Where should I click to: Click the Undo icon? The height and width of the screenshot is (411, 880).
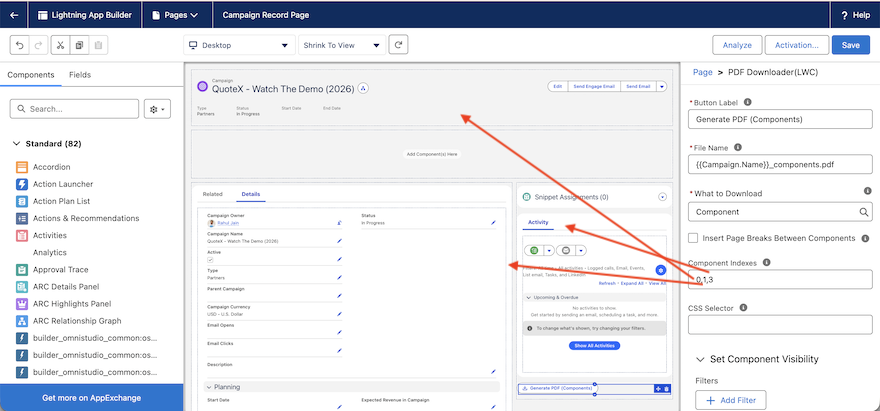coord(21,45)
